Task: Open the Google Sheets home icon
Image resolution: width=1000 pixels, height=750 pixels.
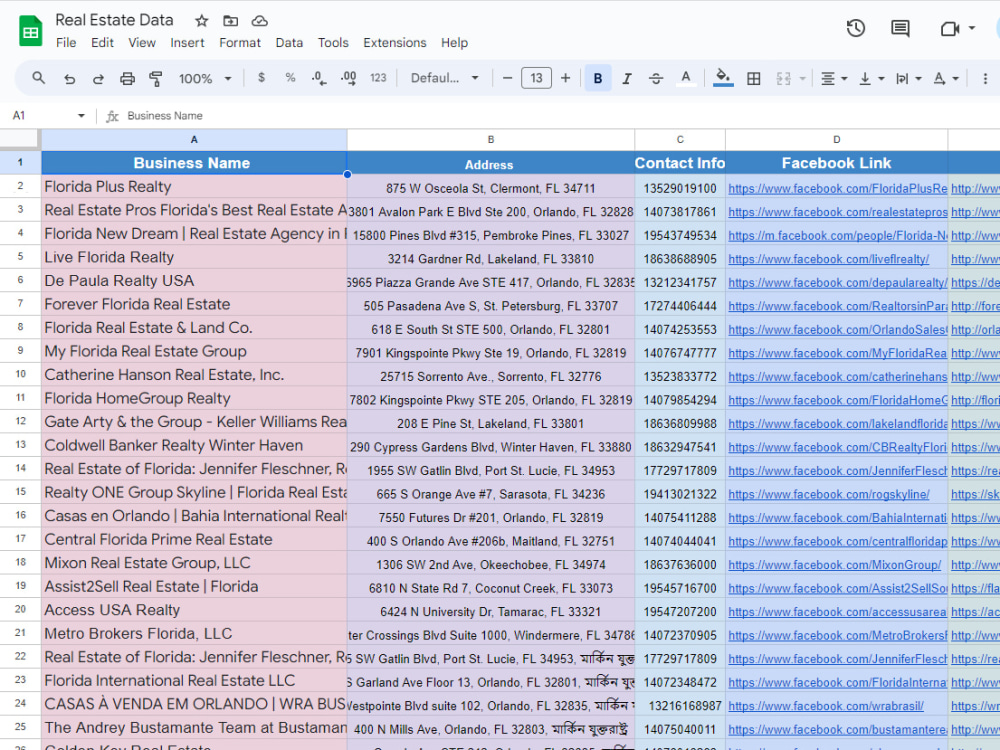Action: pyautogui.click(x=31, y=32)
